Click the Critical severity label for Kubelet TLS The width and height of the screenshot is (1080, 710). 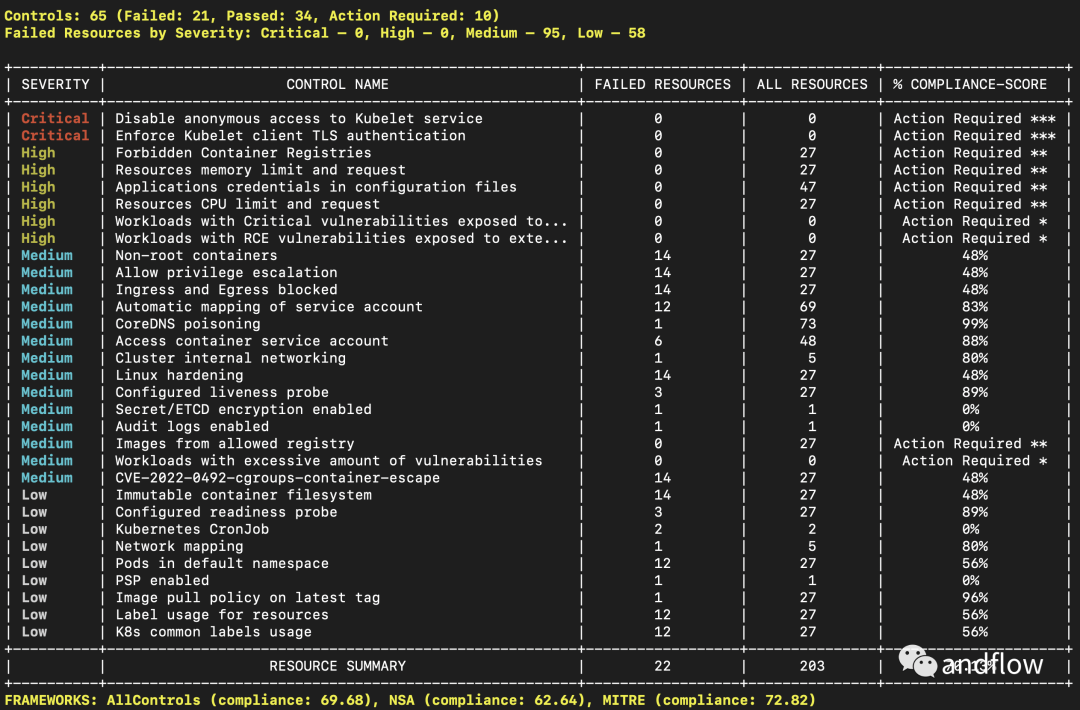(55, 136)
